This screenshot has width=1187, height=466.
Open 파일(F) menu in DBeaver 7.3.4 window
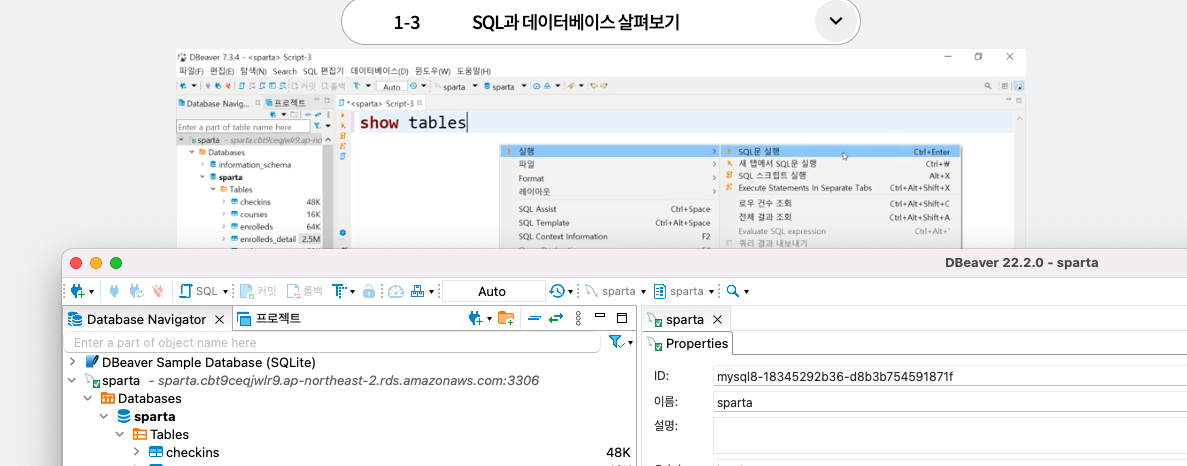tap(192, 70)
